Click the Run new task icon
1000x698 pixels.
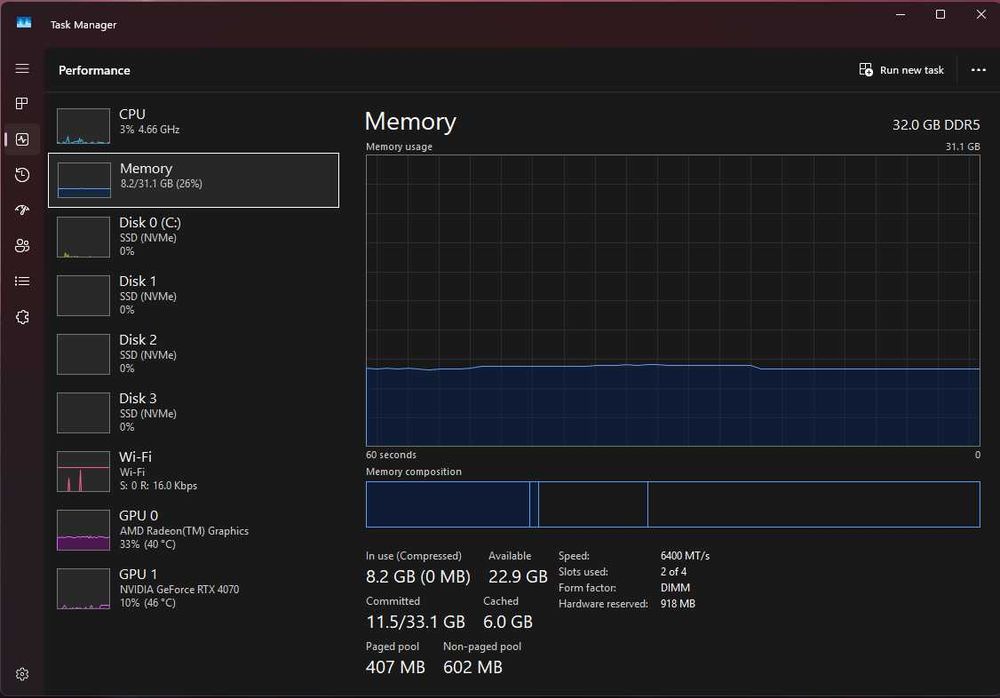865,70
